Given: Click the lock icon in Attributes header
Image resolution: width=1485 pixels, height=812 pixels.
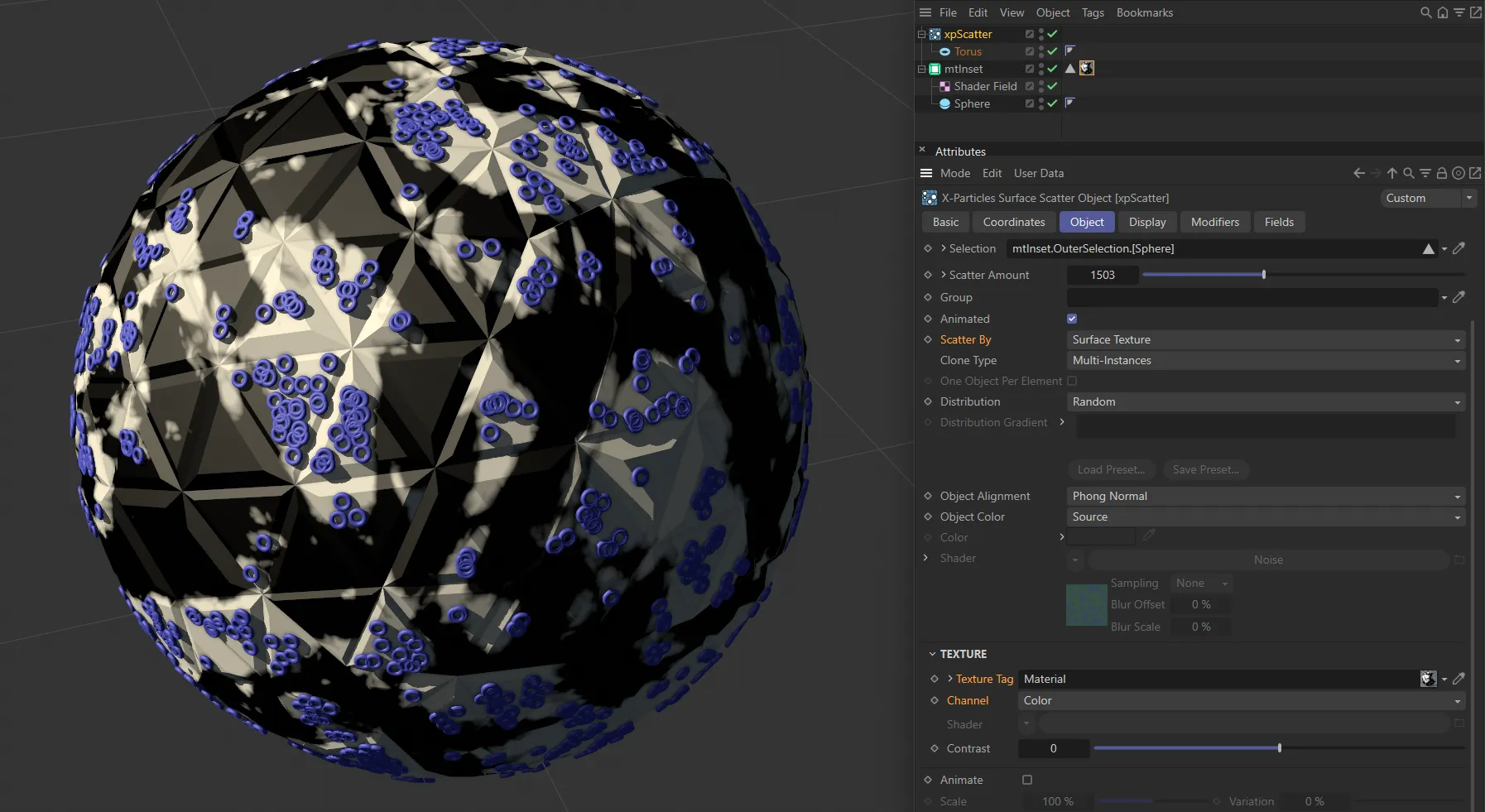Looking at the screenshot, I should (x=1443, y=173).
